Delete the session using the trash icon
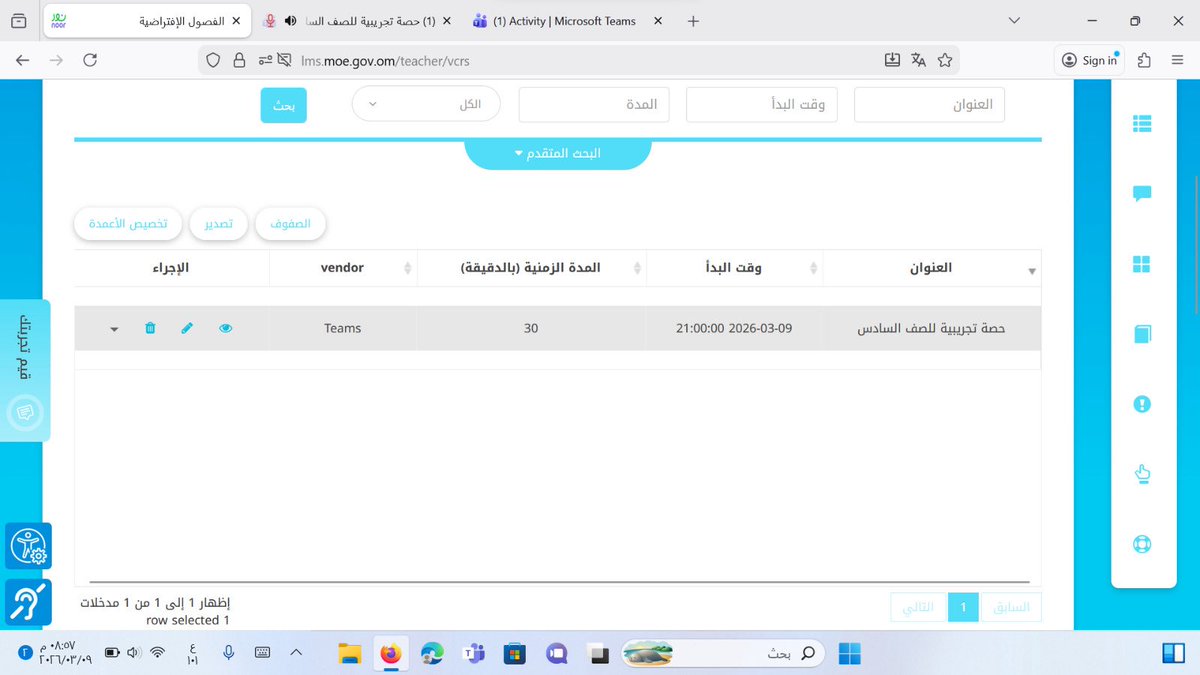 pyautogui.click(x=150, y=327)
